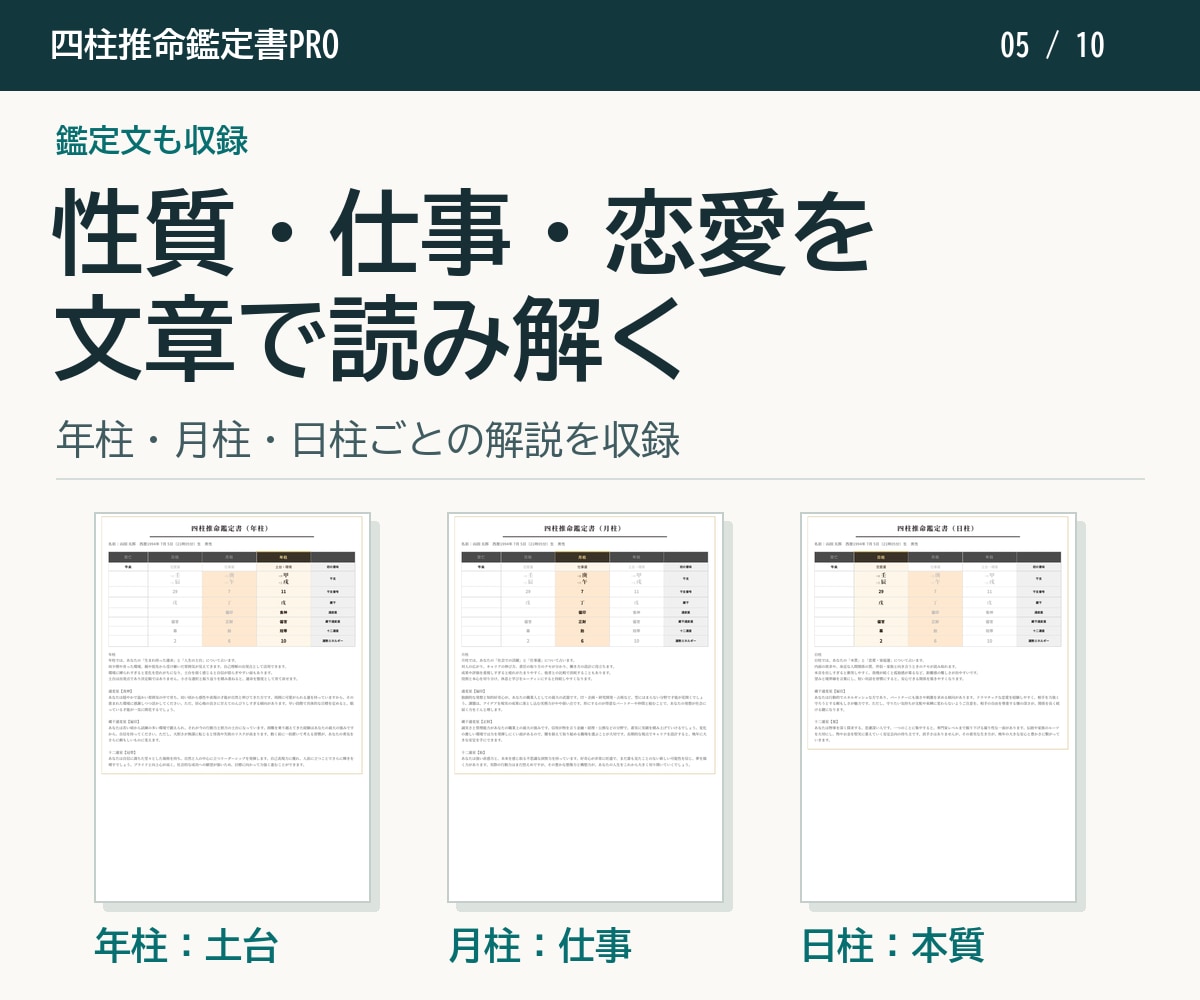The width and height of the screenshot is (1200, 1000).
Task: Open the 年柱 report page thumbnail
Action: coord(232,706)
